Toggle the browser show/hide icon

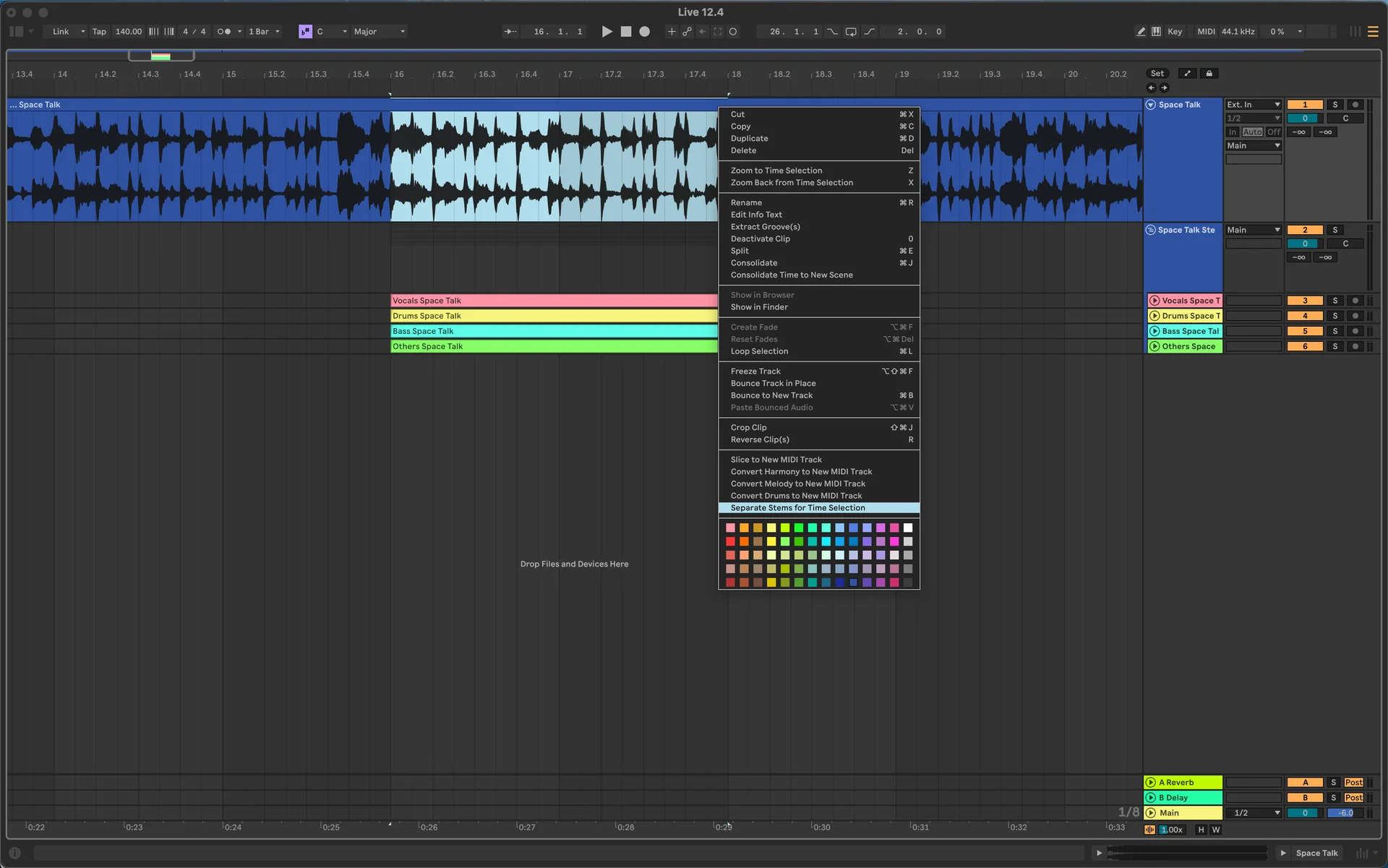16,32
